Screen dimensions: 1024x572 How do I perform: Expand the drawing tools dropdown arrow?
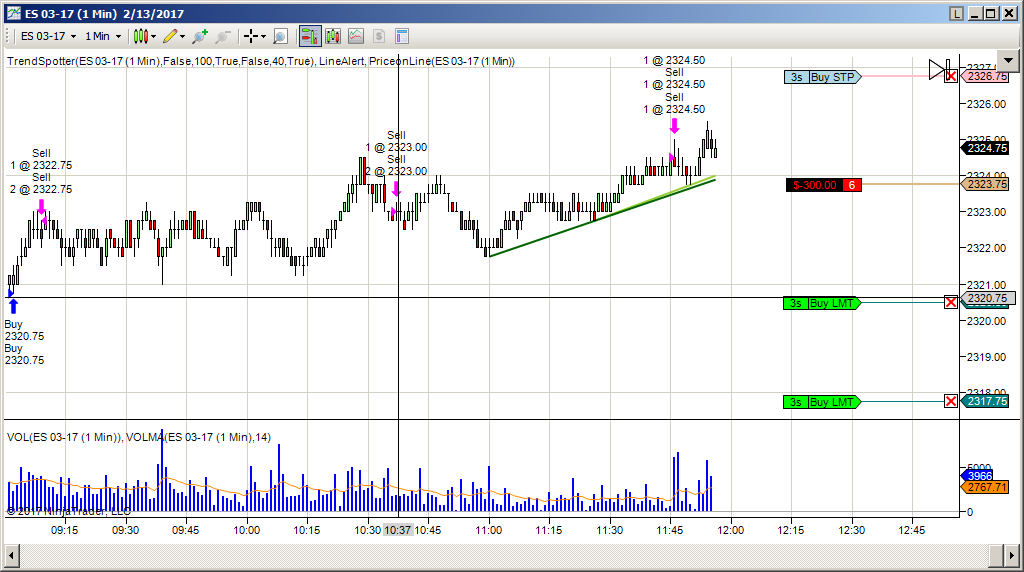tap(183, 37)
